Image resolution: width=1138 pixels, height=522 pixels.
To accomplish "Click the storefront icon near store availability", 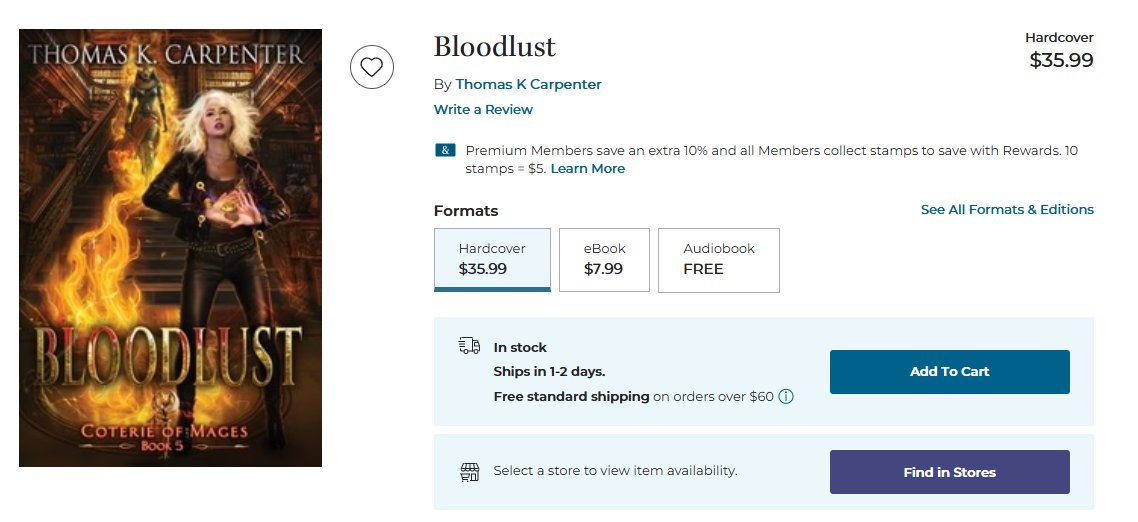I will (470, 472).
